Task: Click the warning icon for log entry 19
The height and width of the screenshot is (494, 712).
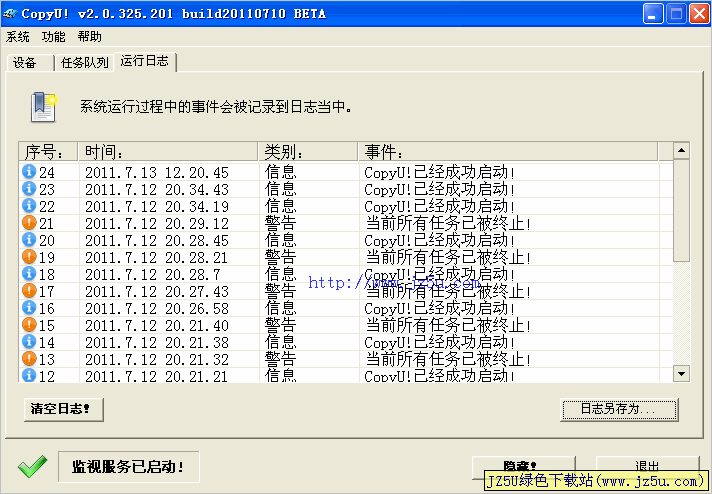Action: (29, 256)
